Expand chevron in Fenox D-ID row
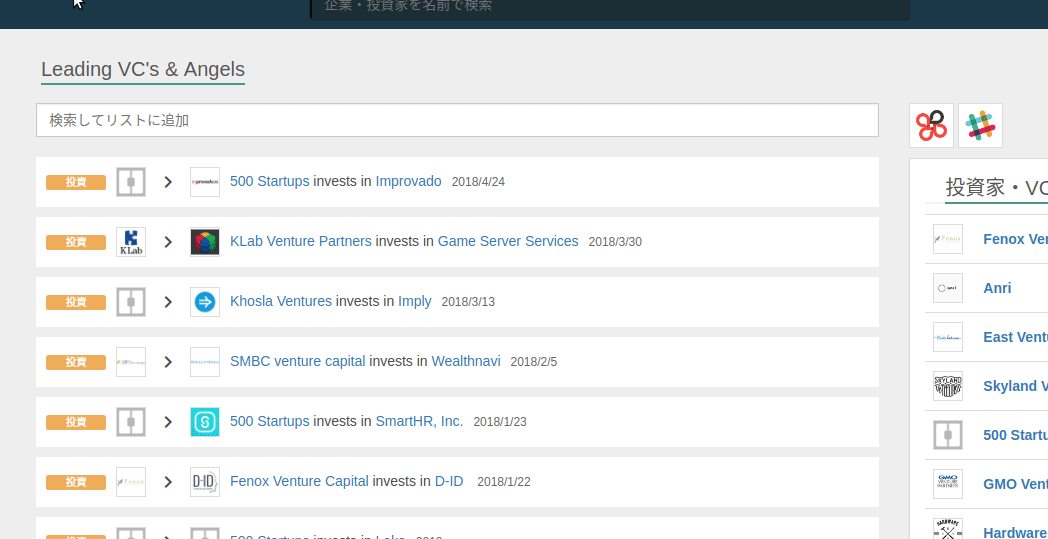 click(168, 482)
